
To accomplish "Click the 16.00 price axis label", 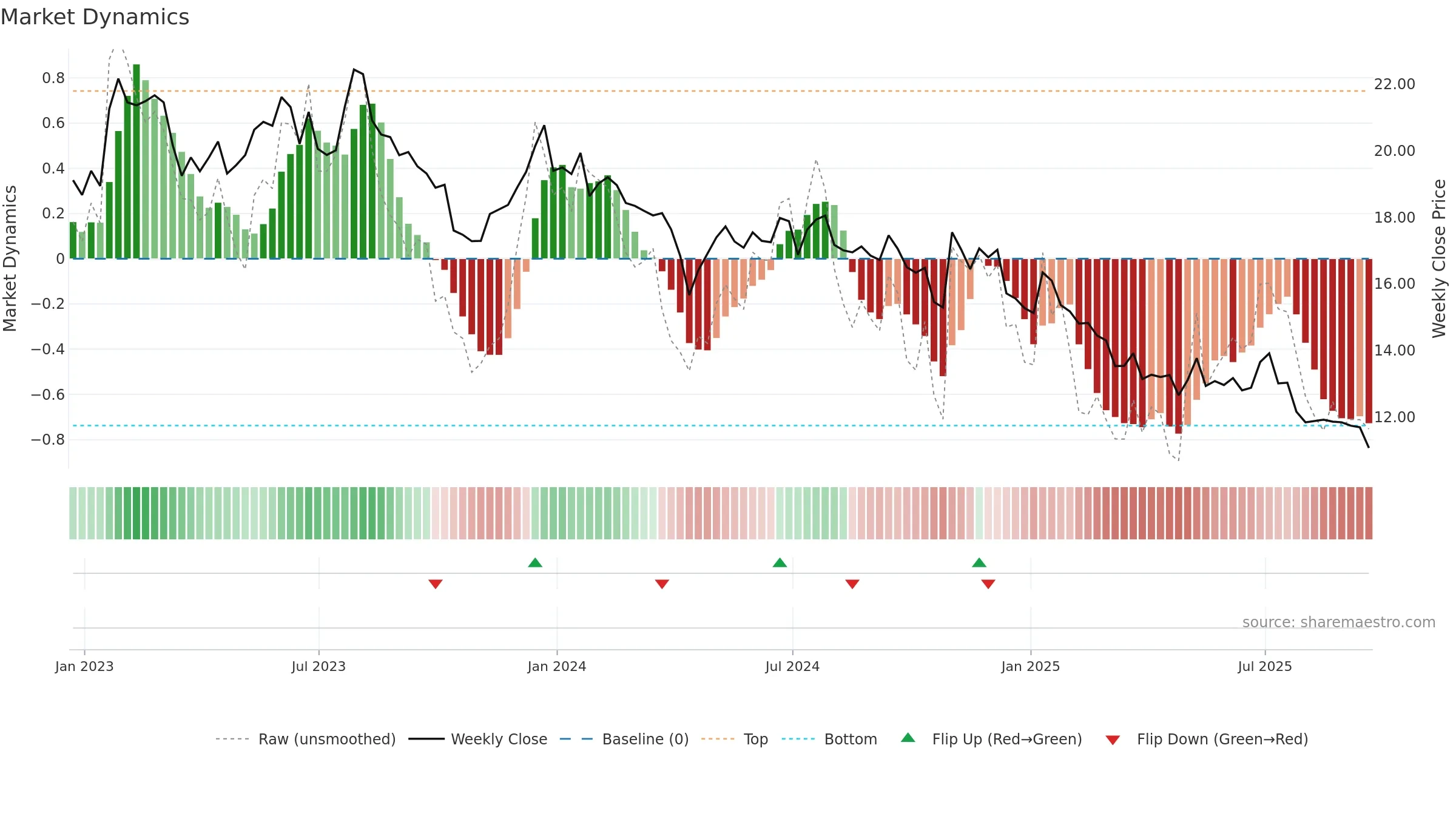I will pos(1395,284).
